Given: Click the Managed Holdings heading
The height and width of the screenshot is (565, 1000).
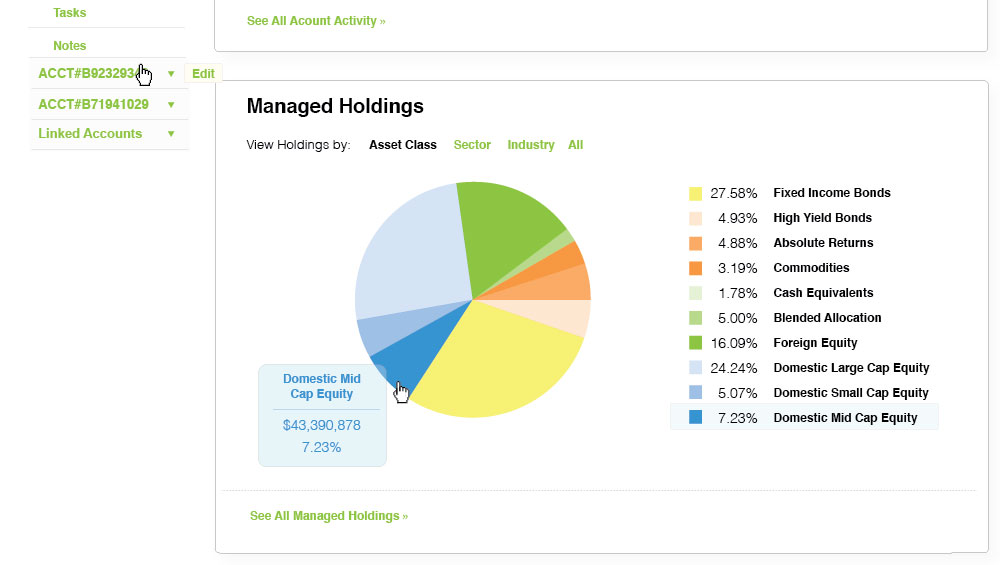Looking at the screenshot, I should (335, 106).
